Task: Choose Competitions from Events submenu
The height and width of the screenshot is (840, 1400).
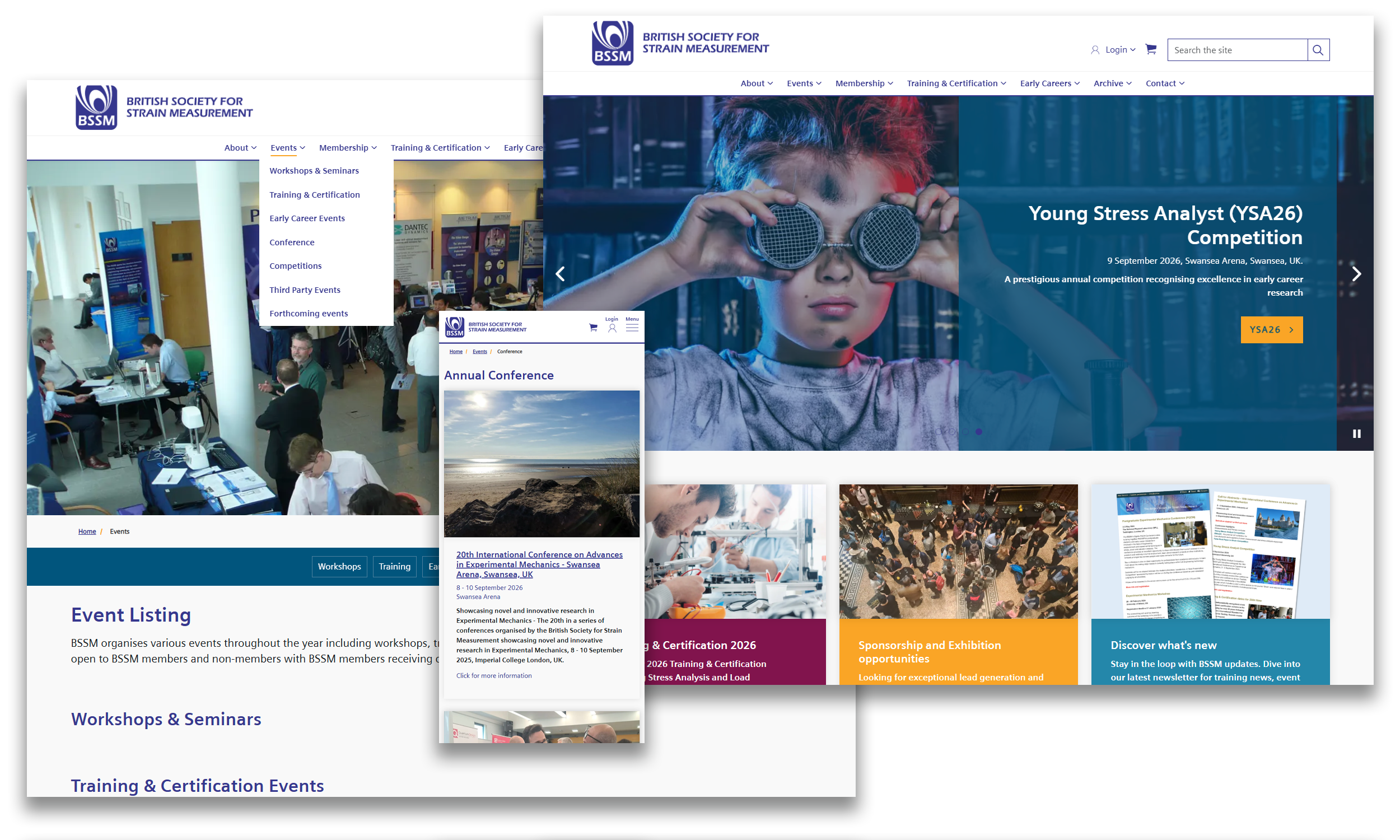Action: 295,266
